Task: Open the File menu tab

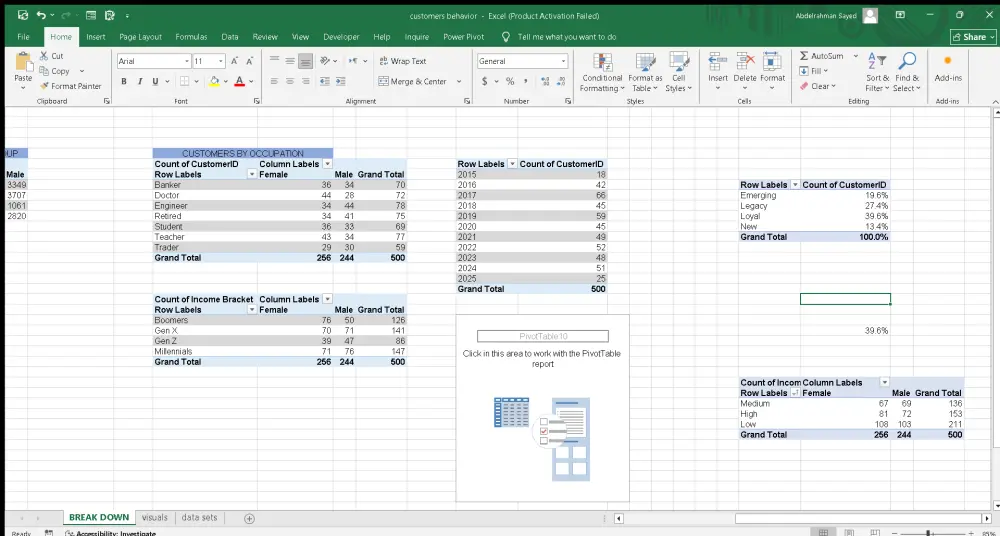Action: [x=24, y=37]
